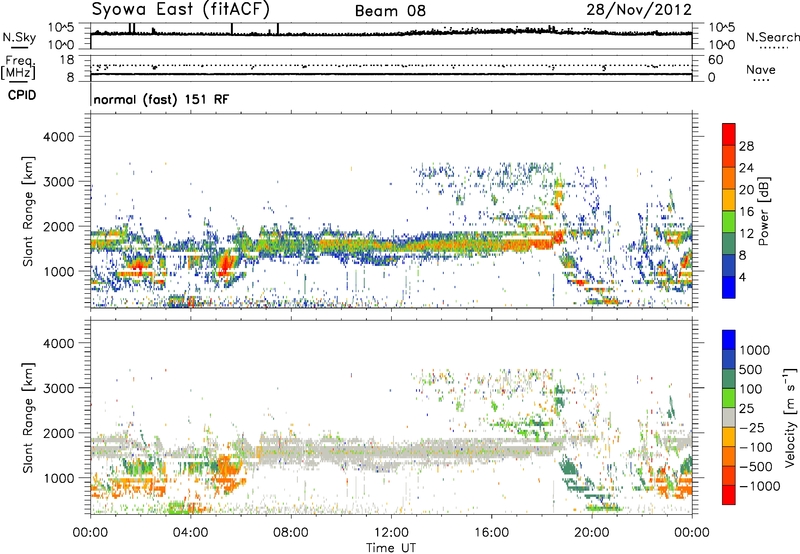
Task: Pick the gray segment of Velocity color bar
Action: [x=729, y=417]
